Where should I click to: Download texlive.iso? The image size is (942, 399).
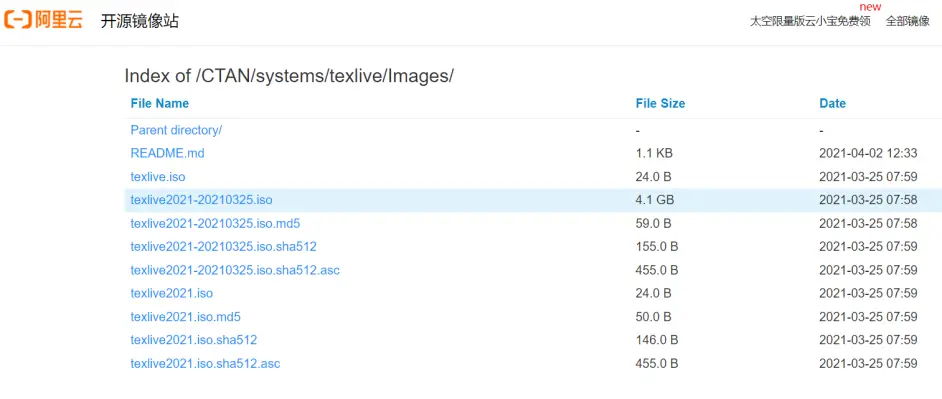(158, 177)
